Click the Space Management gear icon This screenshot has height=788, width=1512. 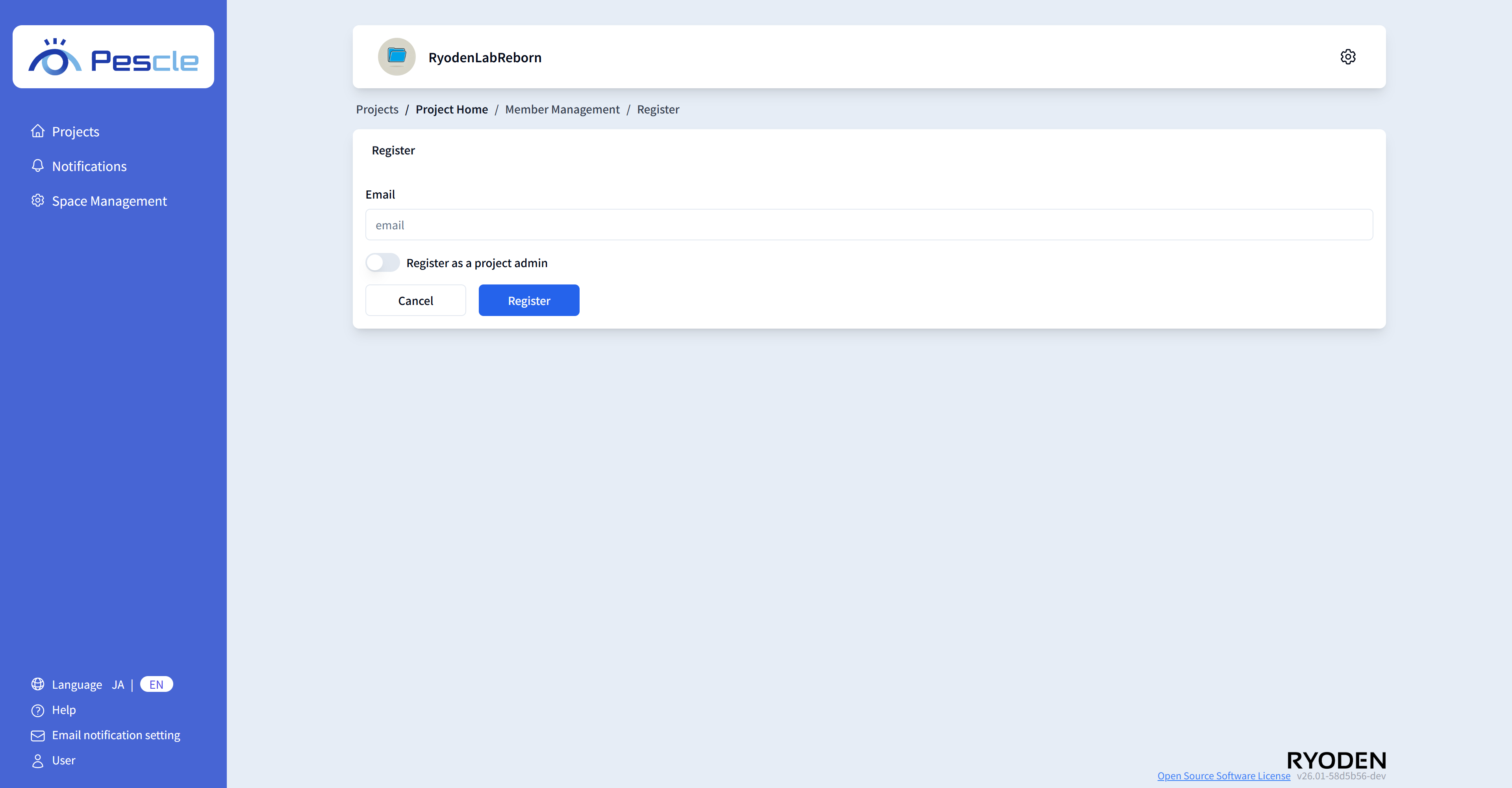pyautogui.click(x=37, y=200)
